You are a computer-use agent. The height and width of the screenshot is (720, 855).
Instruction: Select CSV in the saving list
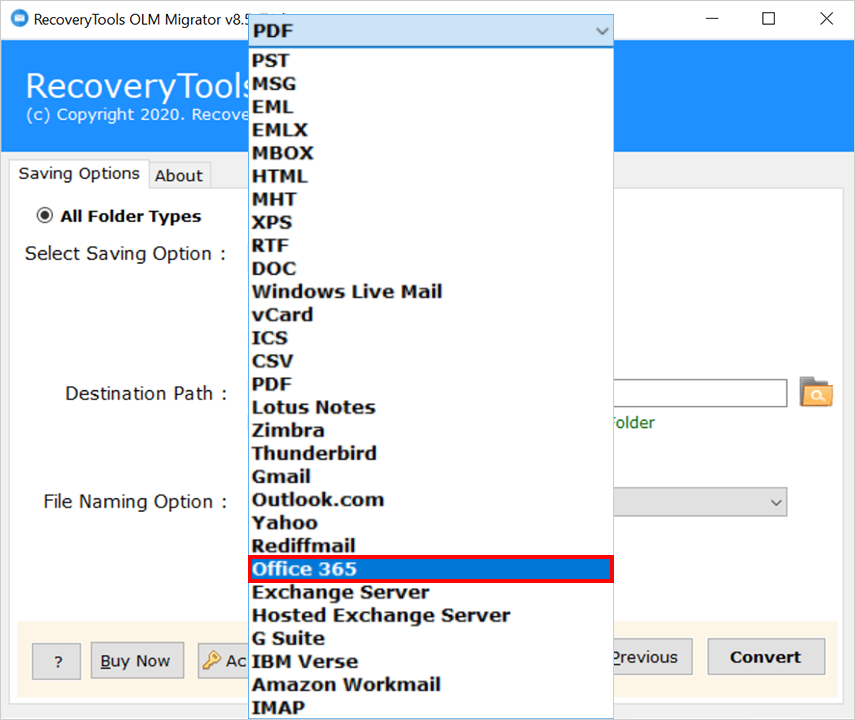tap(431, 361)
